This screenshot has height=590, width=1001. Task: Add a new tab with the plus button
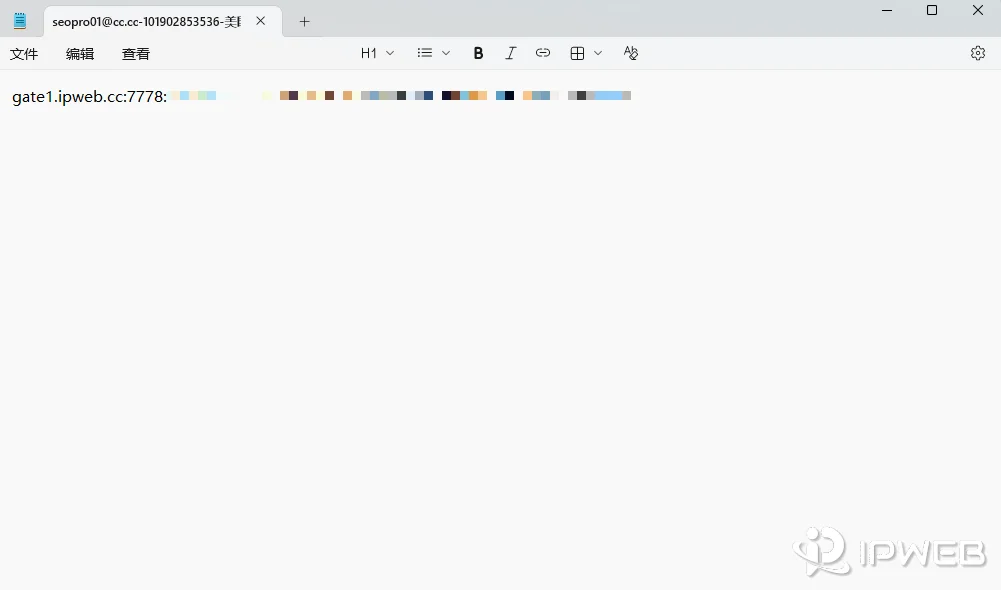[305, 21]
